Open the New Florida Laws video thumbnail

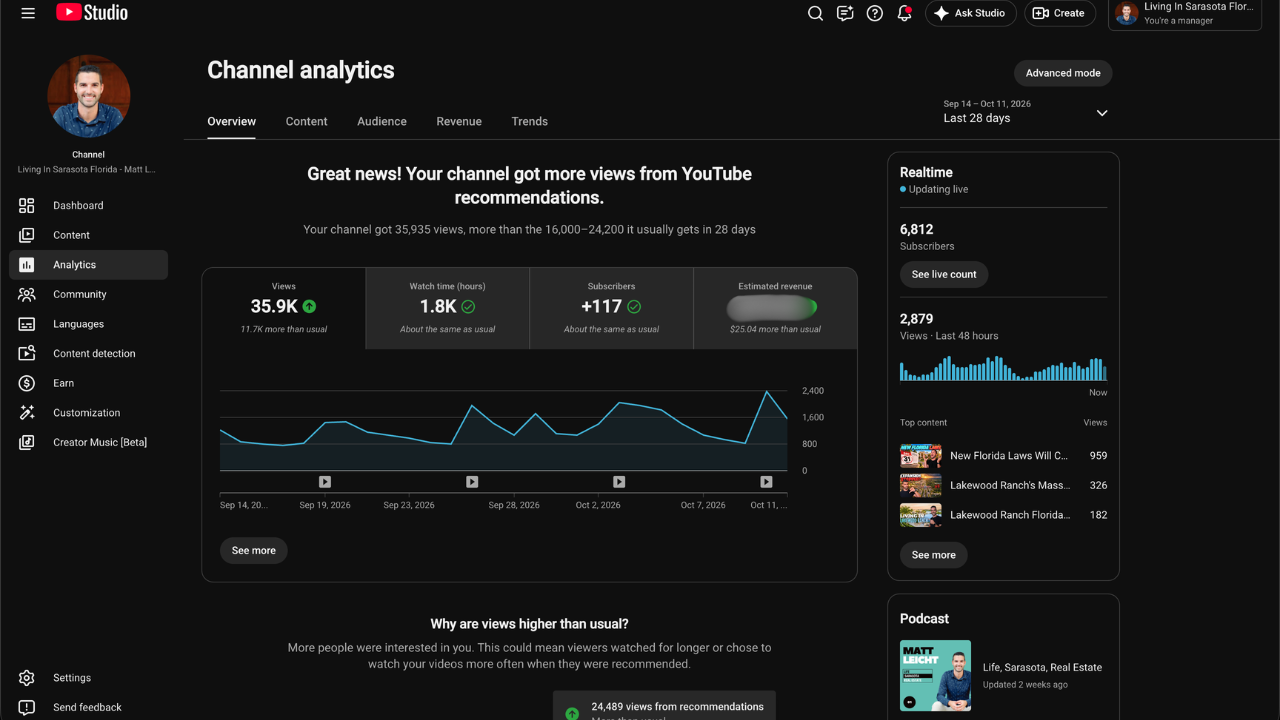coord(921,456)
